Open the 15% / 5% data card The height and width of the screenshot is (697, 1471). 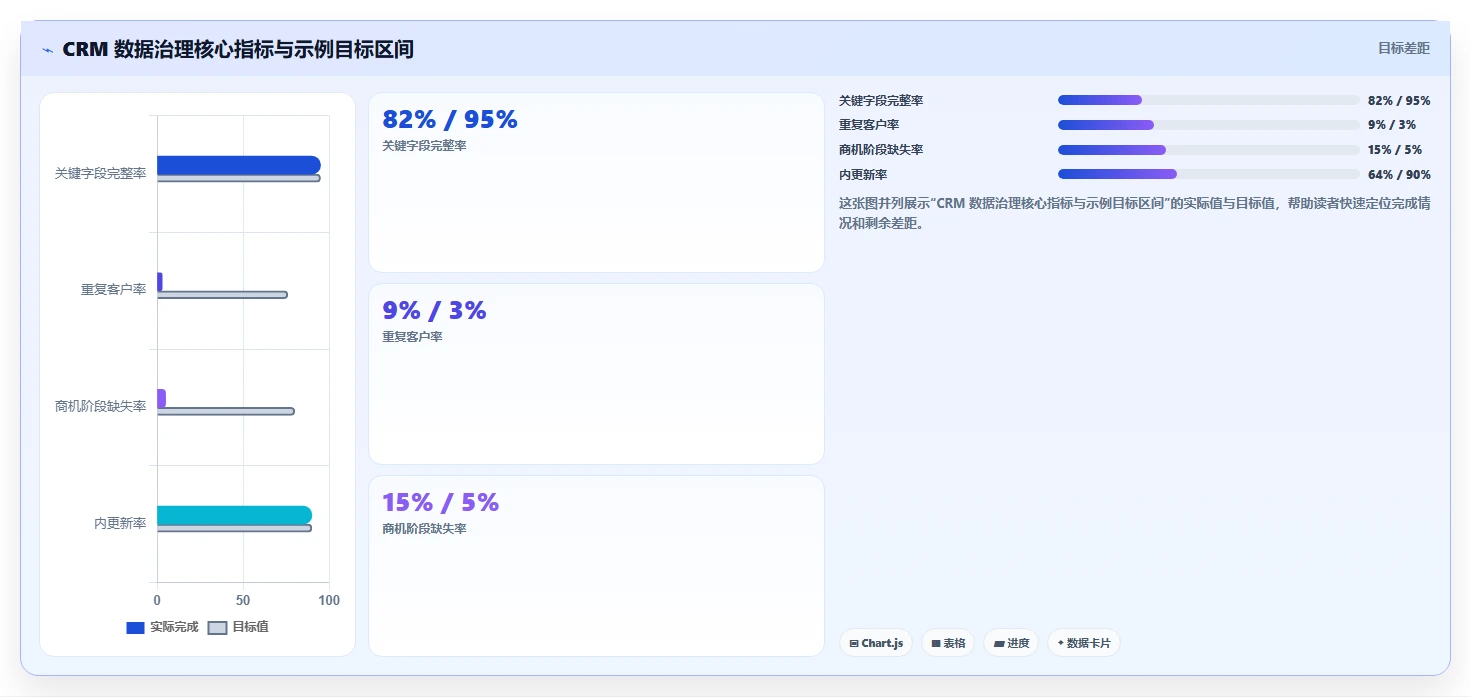point(596,566)
